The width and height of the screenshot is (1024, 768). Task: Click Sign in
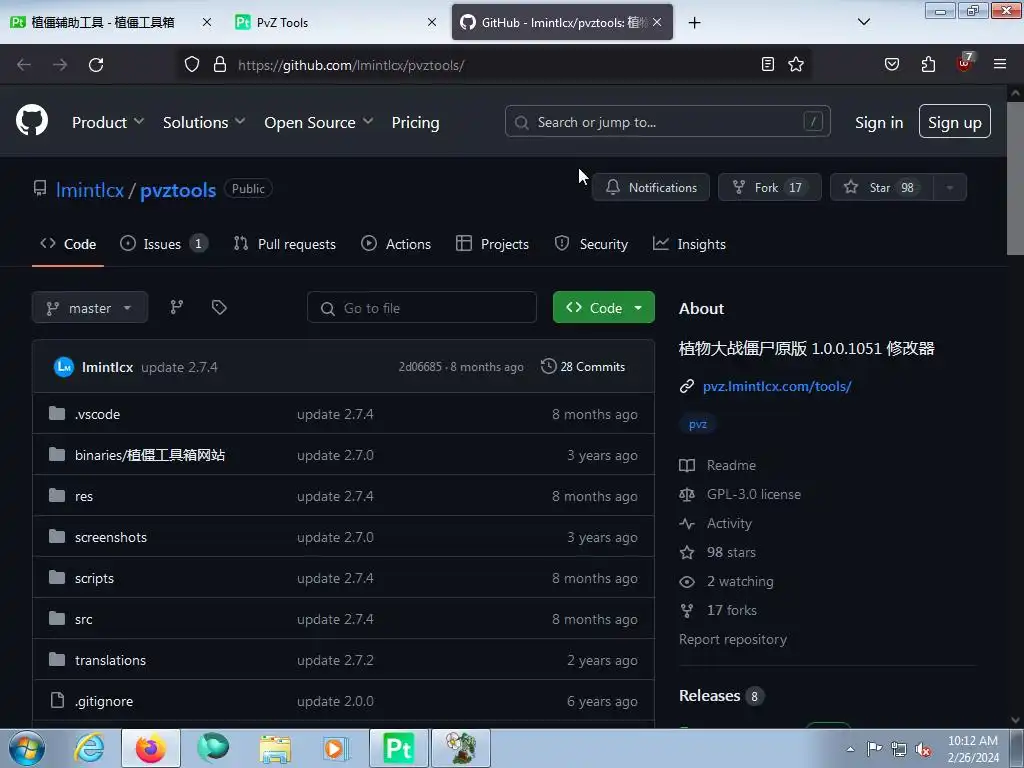click(879, 122)
